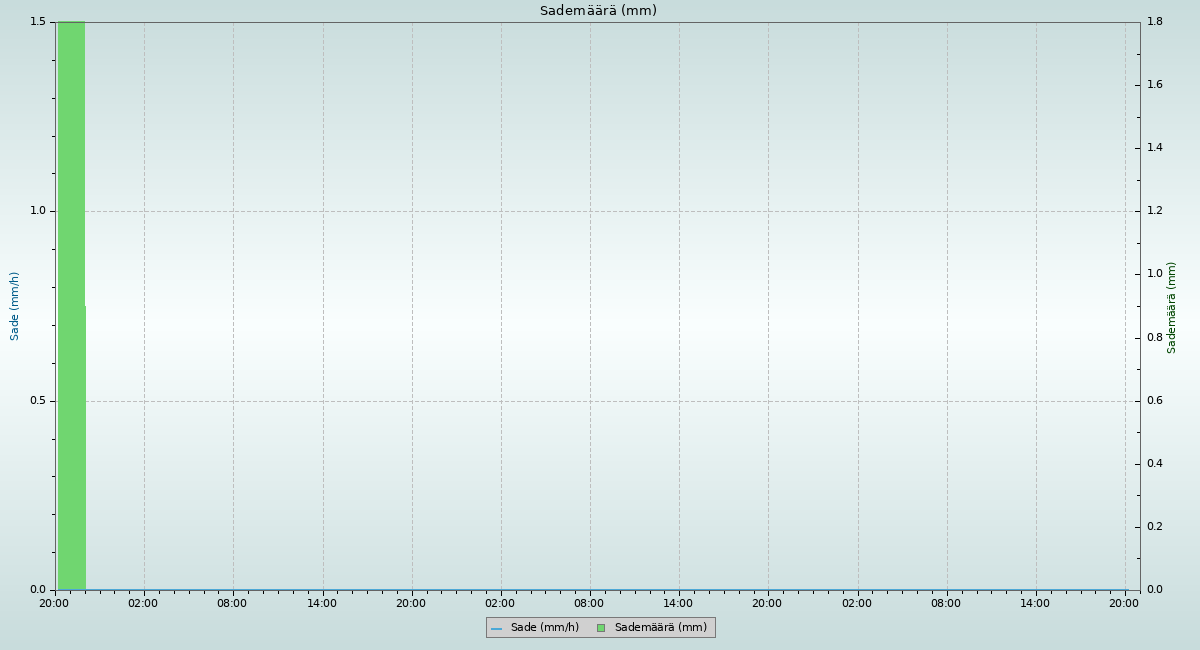Click the 0.5 tick on the left axis
The image size is (1200, 650).
click(40, 401)
